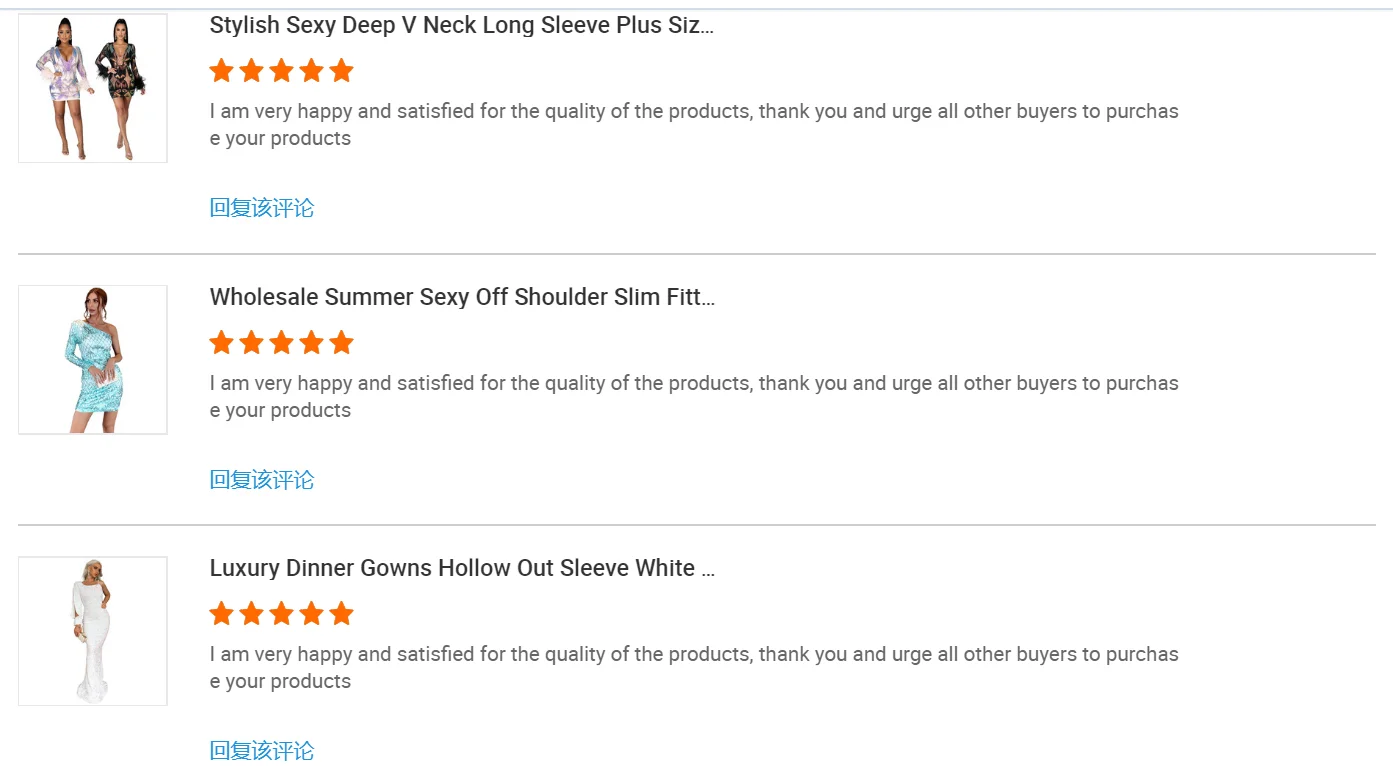Image resolution: width=1393 pixels, height=766 pixels.
Task: Click the fourth star on the Wholesale Summer Off Shoulder review
Action: click(312, 343)
